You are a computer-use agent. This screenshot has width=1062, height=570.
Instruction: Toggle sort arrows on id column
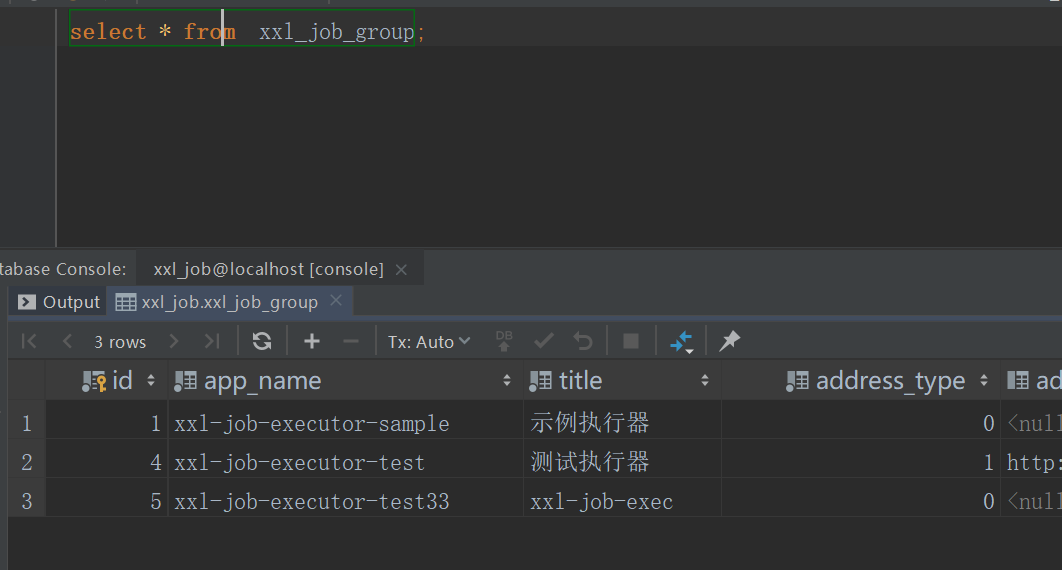pos(151,380)
